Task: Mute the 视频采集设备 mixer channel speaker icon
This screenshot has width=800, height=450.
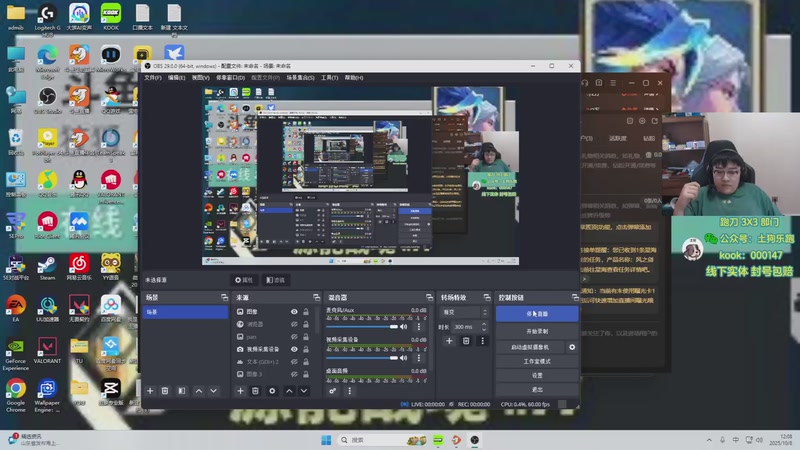Action: (404, 358)
